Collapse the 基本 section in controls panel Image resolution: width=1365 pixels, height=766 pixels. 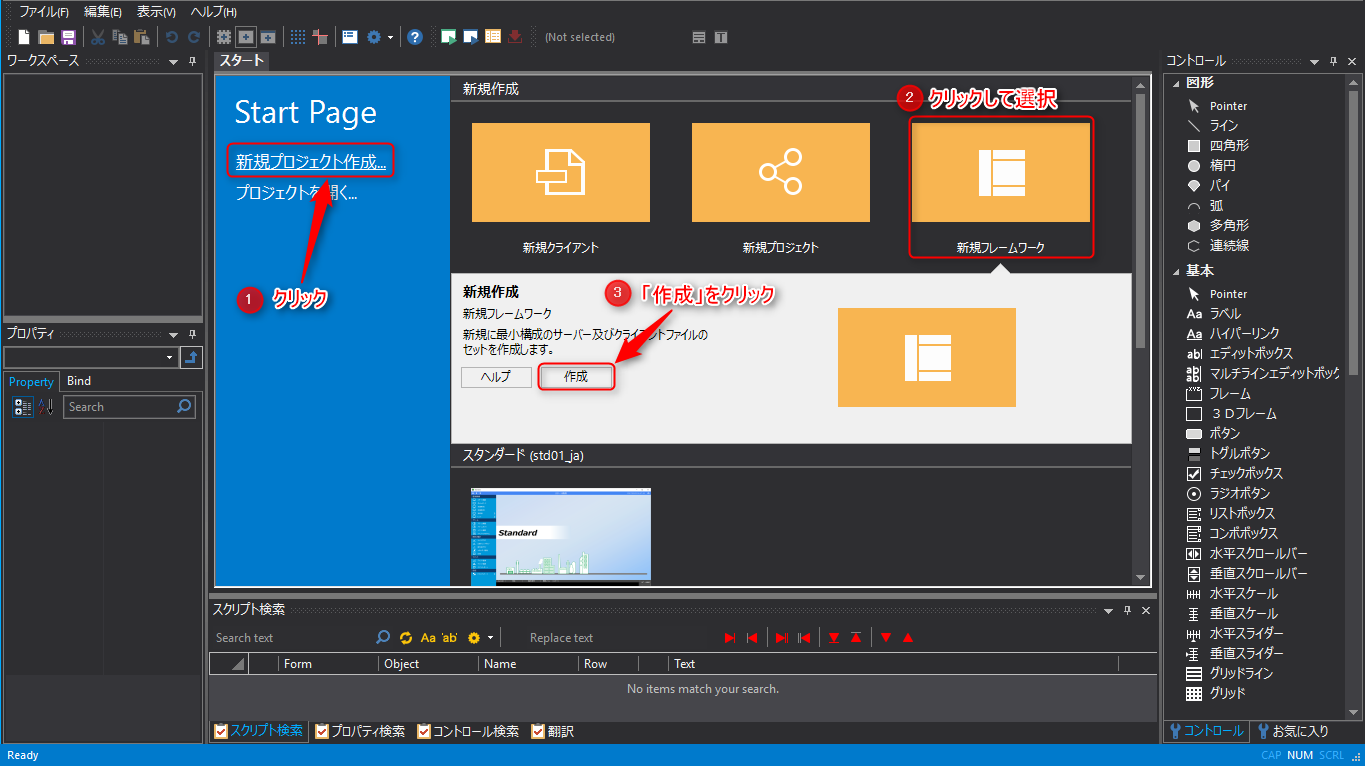click(1176, 272)
